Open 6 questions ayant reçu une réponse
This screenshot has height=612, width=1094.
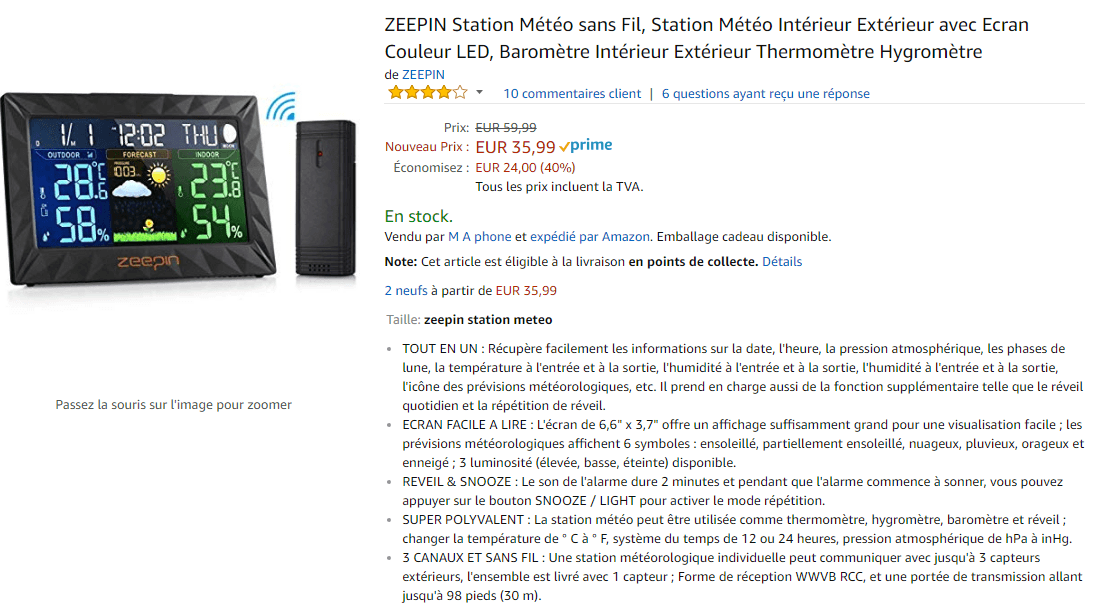click(765, 94)
